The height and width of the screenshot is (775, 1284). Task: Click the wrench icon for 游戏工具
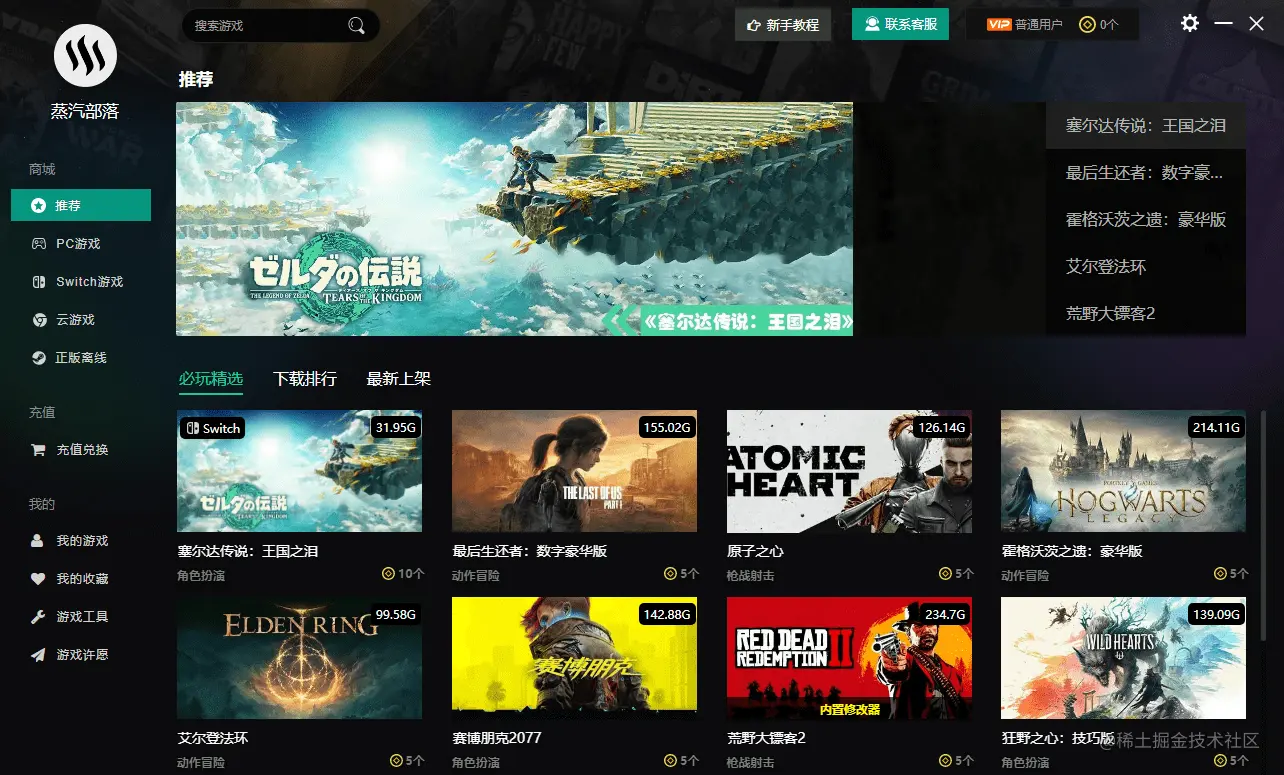click(x=38, y=617)
